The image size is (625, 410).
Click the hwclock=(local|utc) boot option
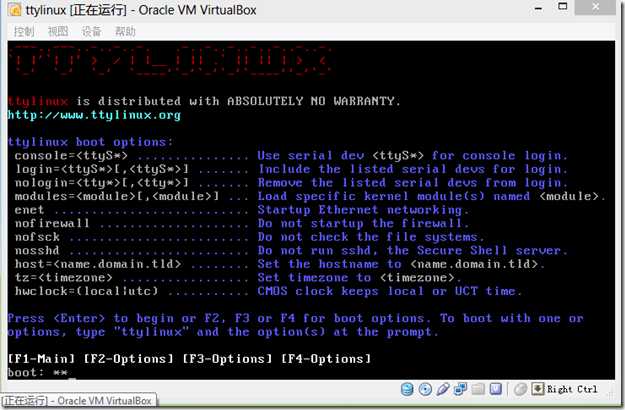click(x=86, y=291)
